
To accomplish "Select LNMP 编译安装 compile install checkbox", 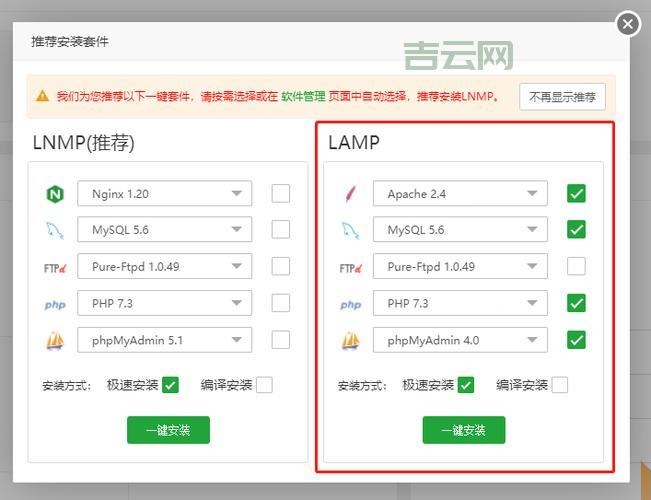I will [x=264, y=385].
